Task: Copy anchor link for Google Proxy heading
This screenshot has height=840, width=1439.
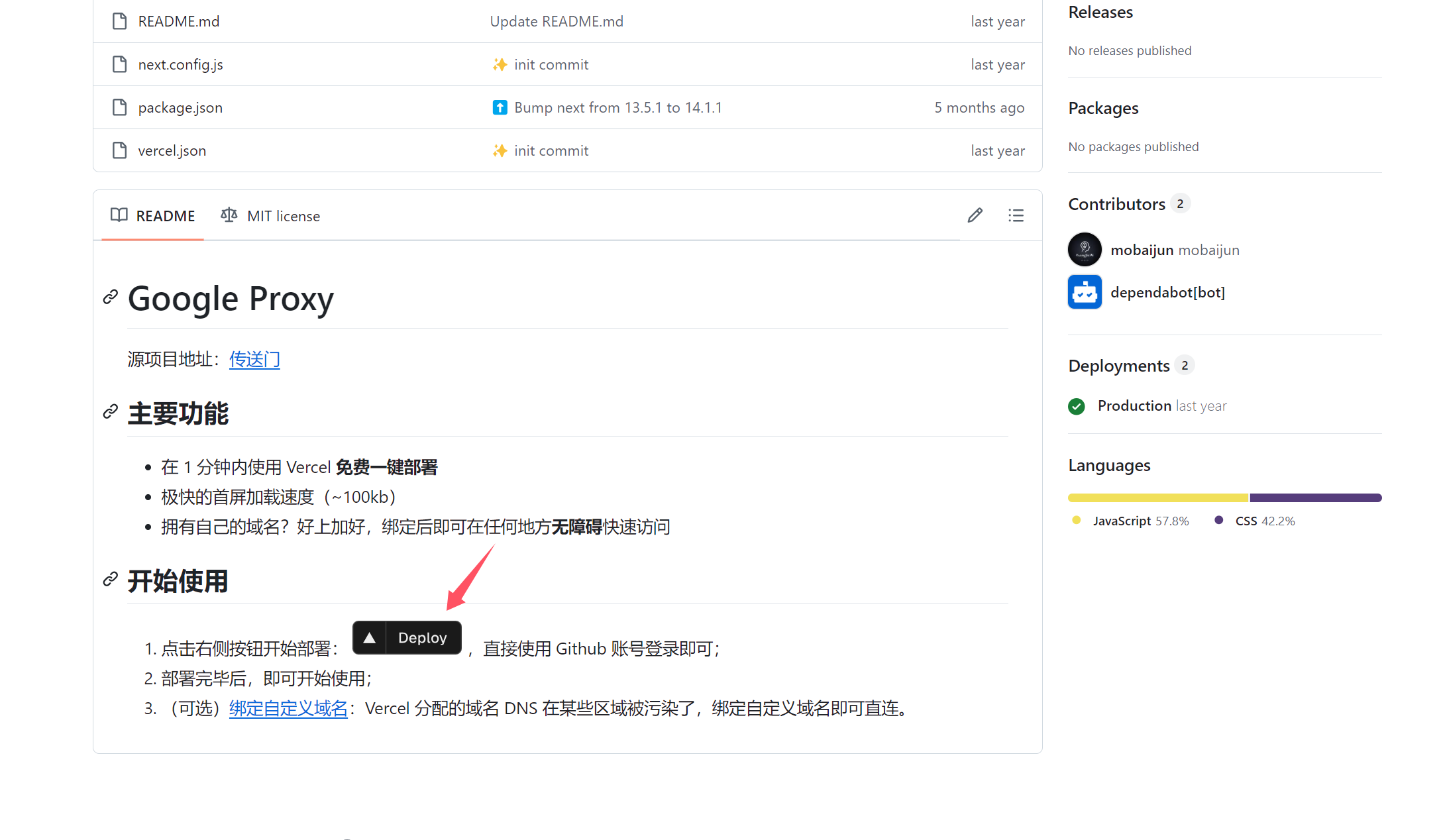Action: (x=111, y=297)
